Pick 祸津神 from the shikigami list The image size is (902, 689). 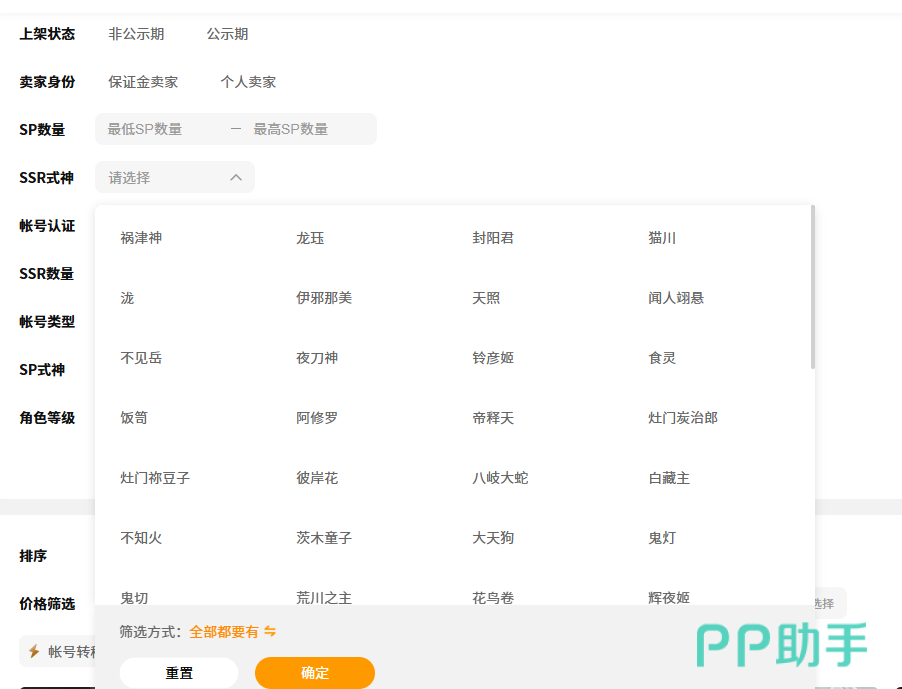(x=141, y=238)
